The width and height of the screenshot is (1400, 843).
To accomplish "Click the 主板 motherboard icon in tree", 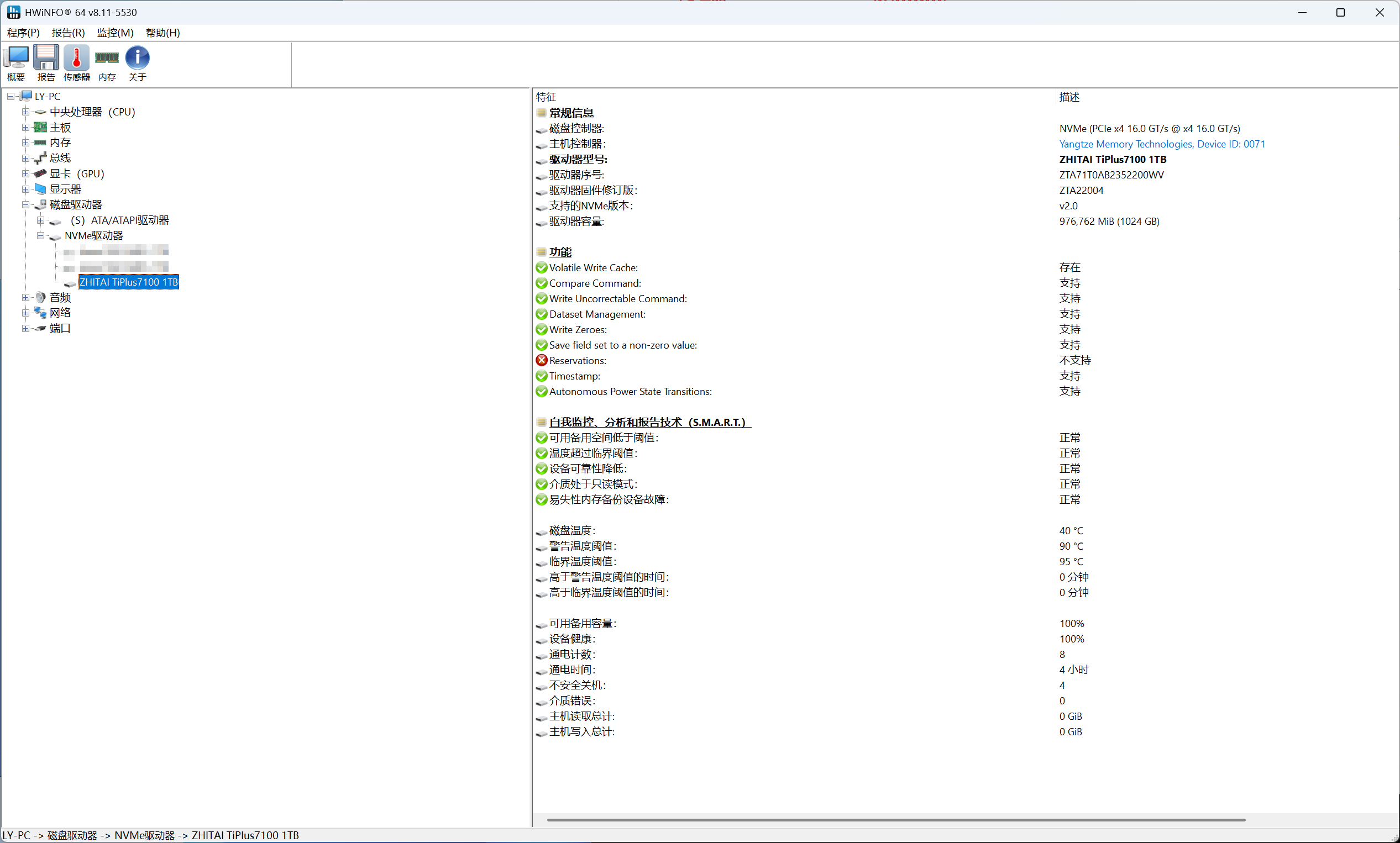I will [x=40, y=127].
